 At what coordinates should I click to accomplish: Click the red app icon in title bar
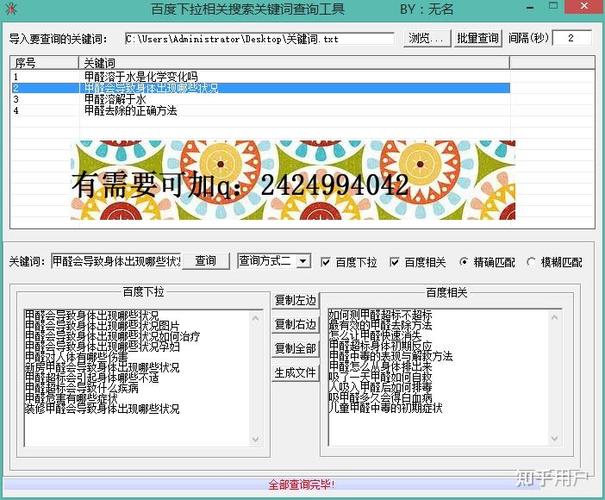[10, 8]
